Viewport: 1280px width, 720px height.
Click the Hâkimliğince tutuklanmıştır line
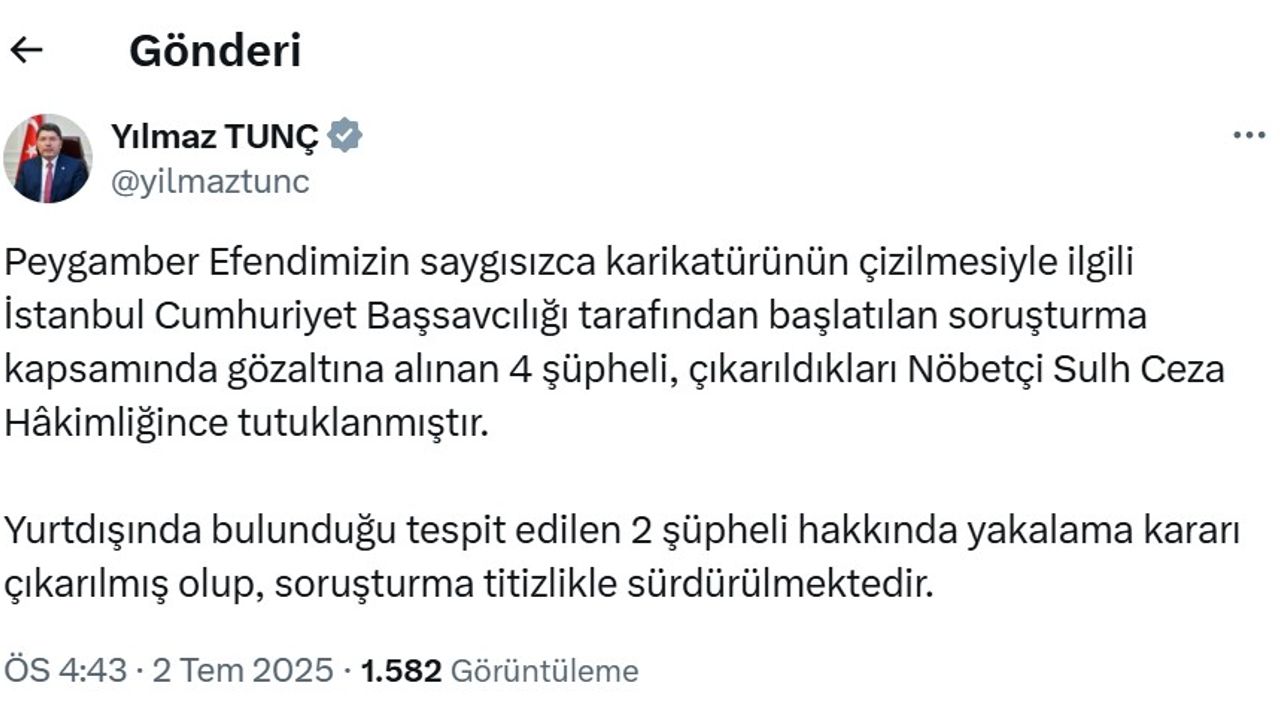pyautogui.click(x=247, y=422)
